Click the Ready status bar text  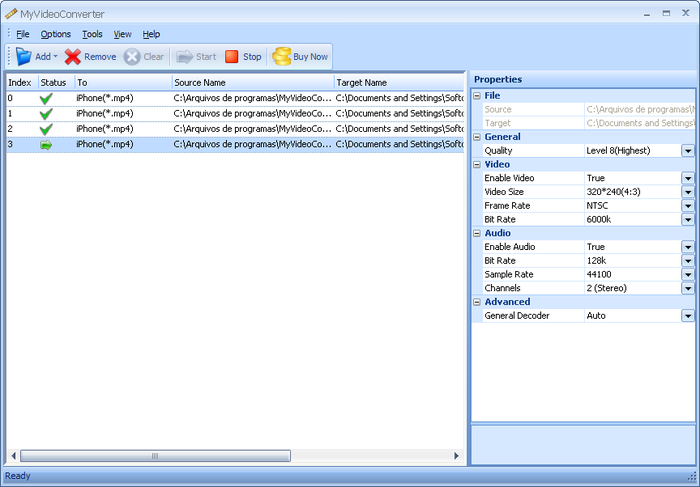click(x=18, y=476)
